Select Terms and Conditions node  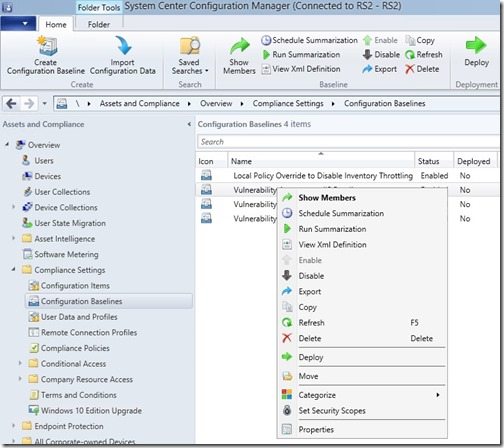click(79, 395)
